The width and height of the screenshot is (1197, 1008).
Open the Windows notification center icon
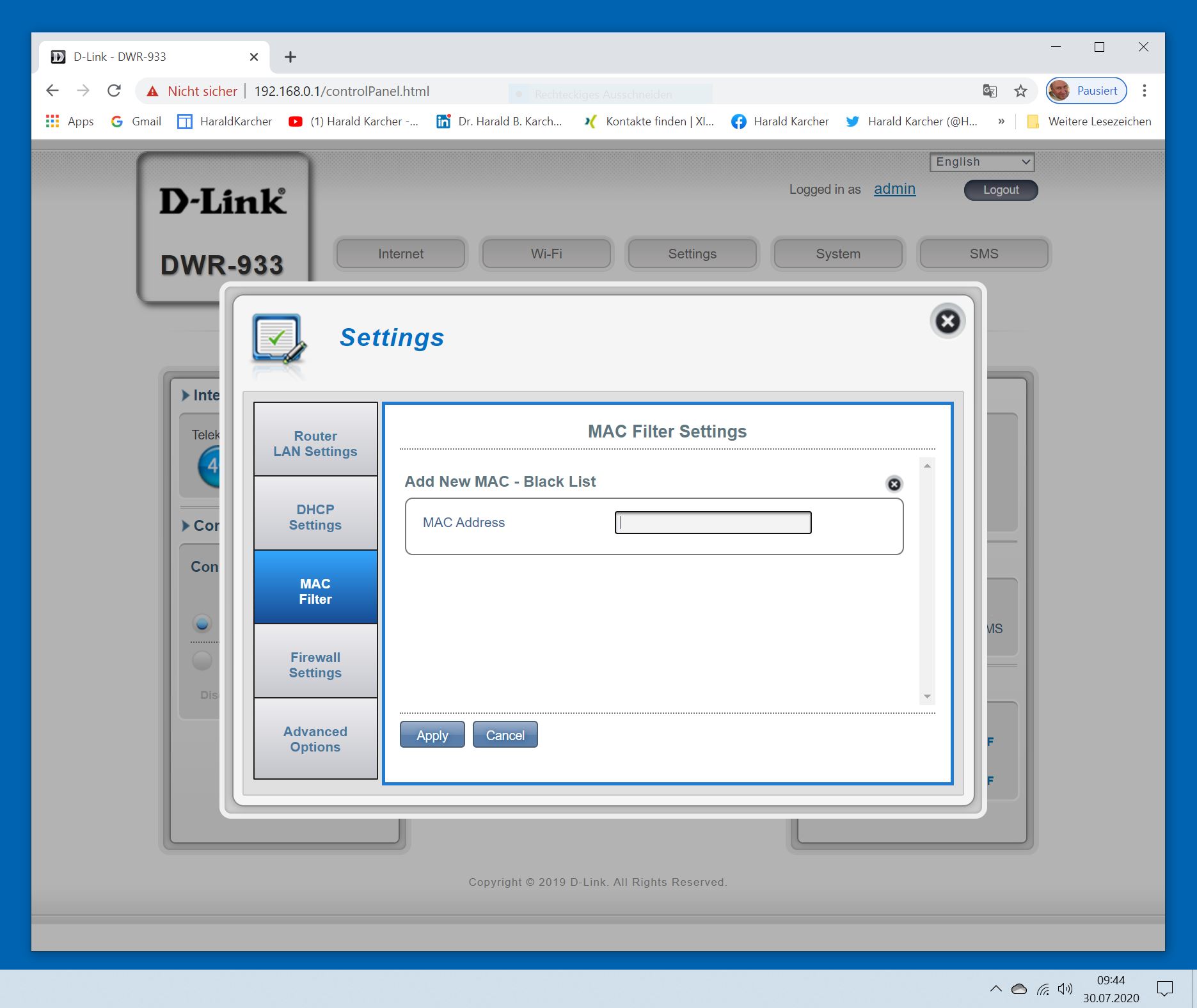coord(1165,989)
